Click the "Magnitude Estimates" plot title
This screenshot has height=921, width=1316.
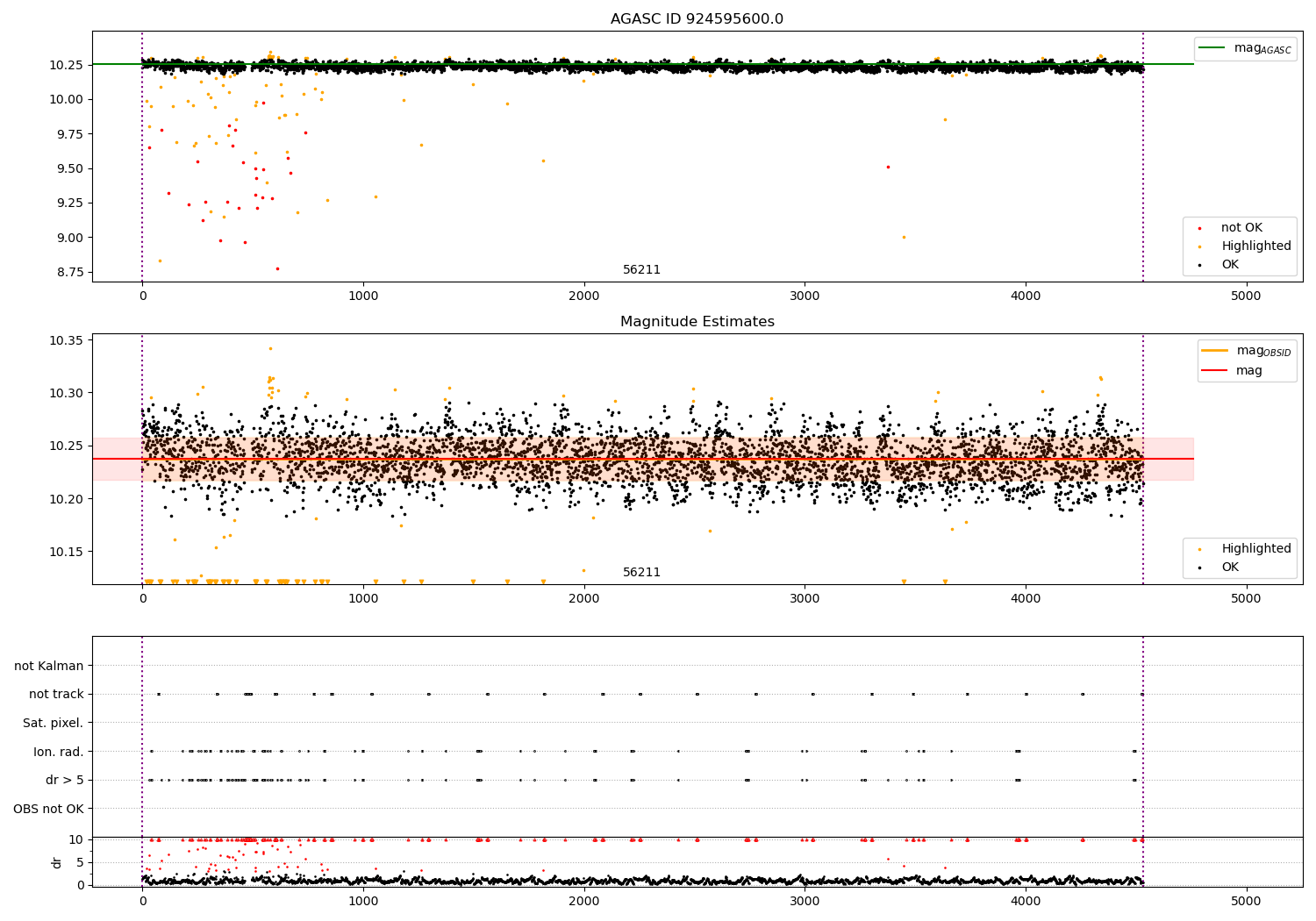(x=697, y=322)
